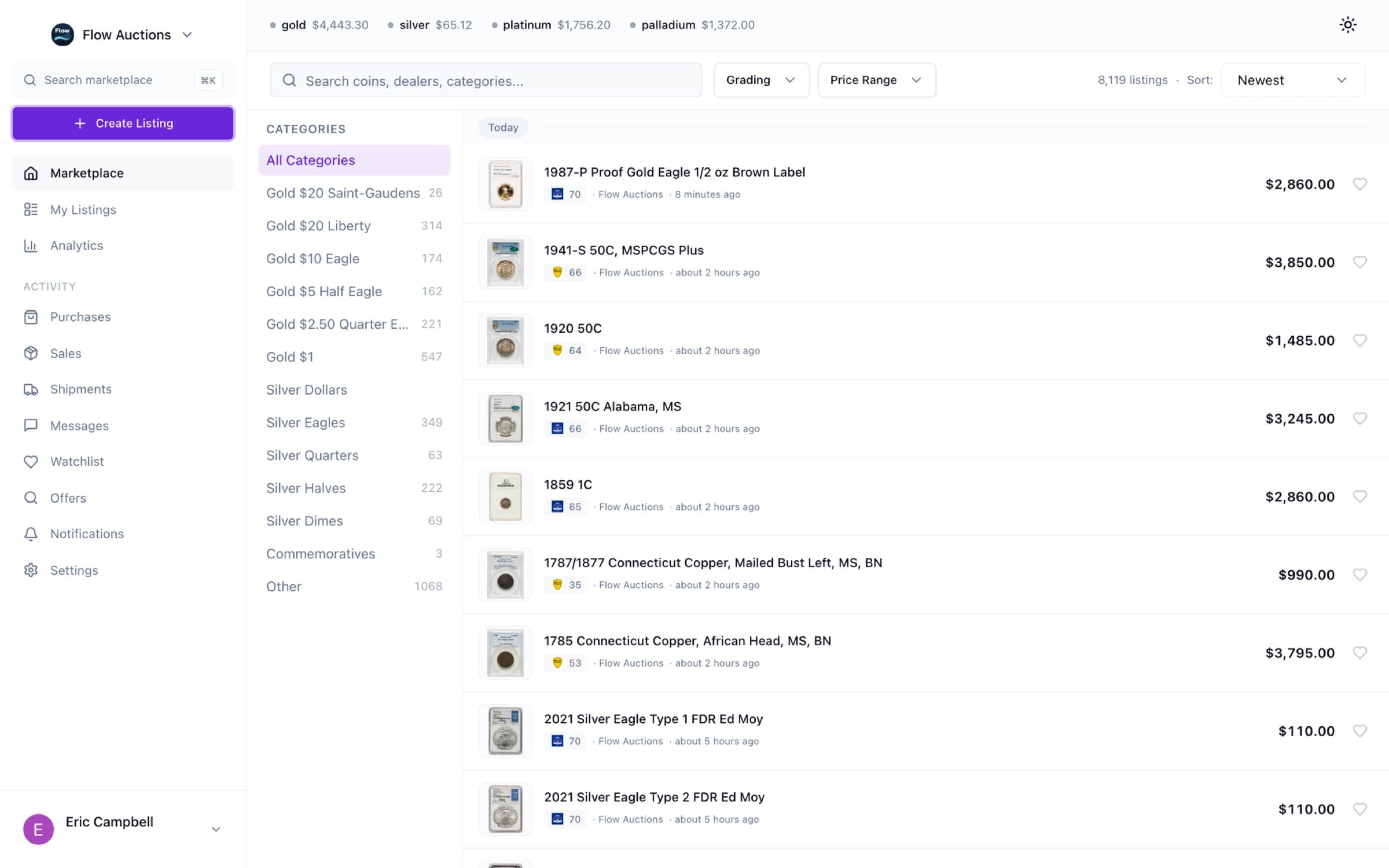This screenshot has width=1389, height=868.
Task: Click the Offers magnifier icon
Action: [31, 498]
